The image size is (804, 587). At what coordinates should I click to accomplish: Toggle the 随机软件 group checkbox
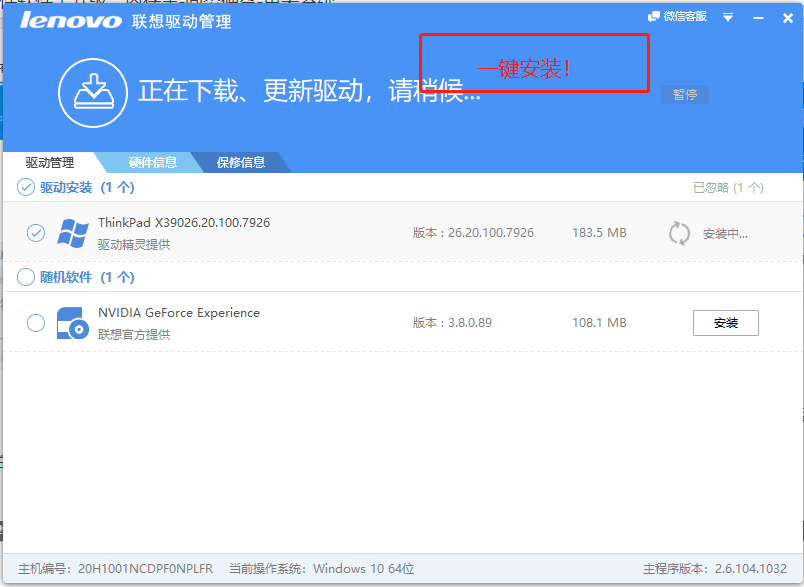(x=26, y=277)
